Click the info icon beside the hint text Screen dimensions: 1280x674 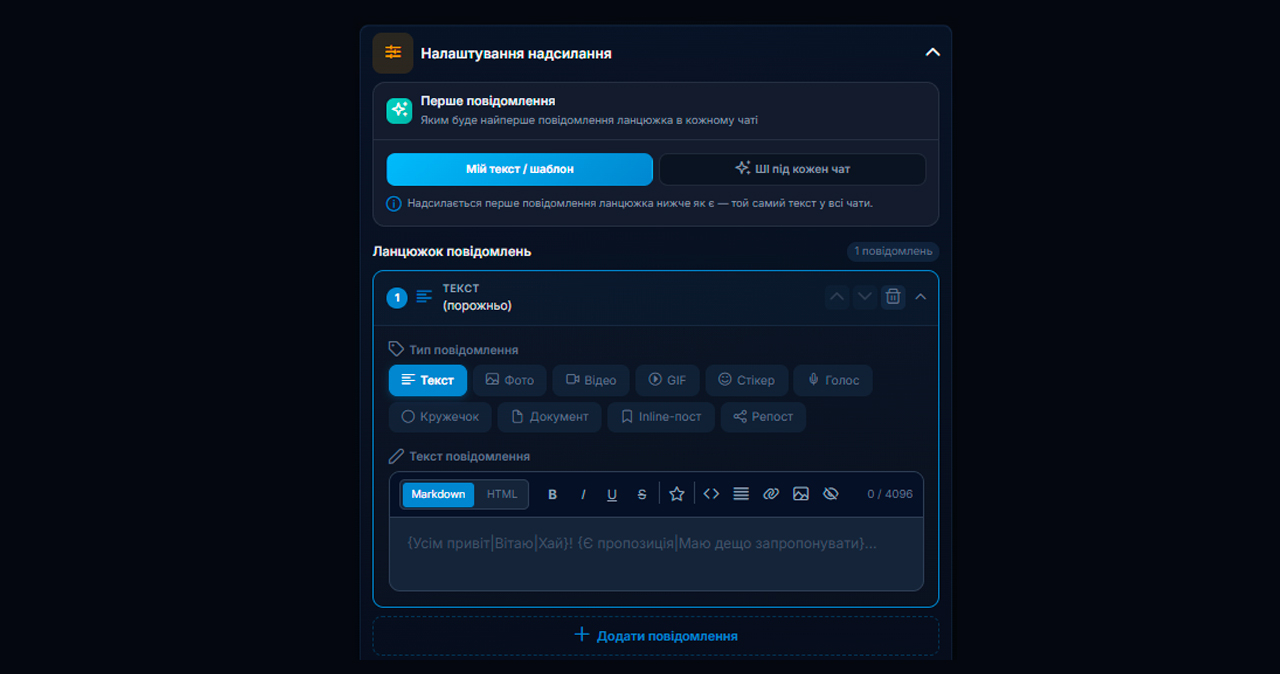click(394, 204)
